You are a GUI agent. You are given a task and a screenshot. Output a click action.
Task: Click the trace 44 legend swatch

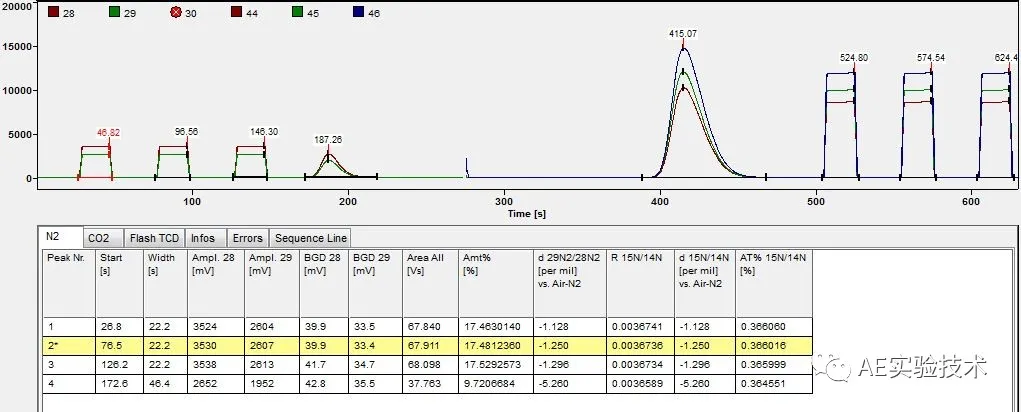pos(236,14)
